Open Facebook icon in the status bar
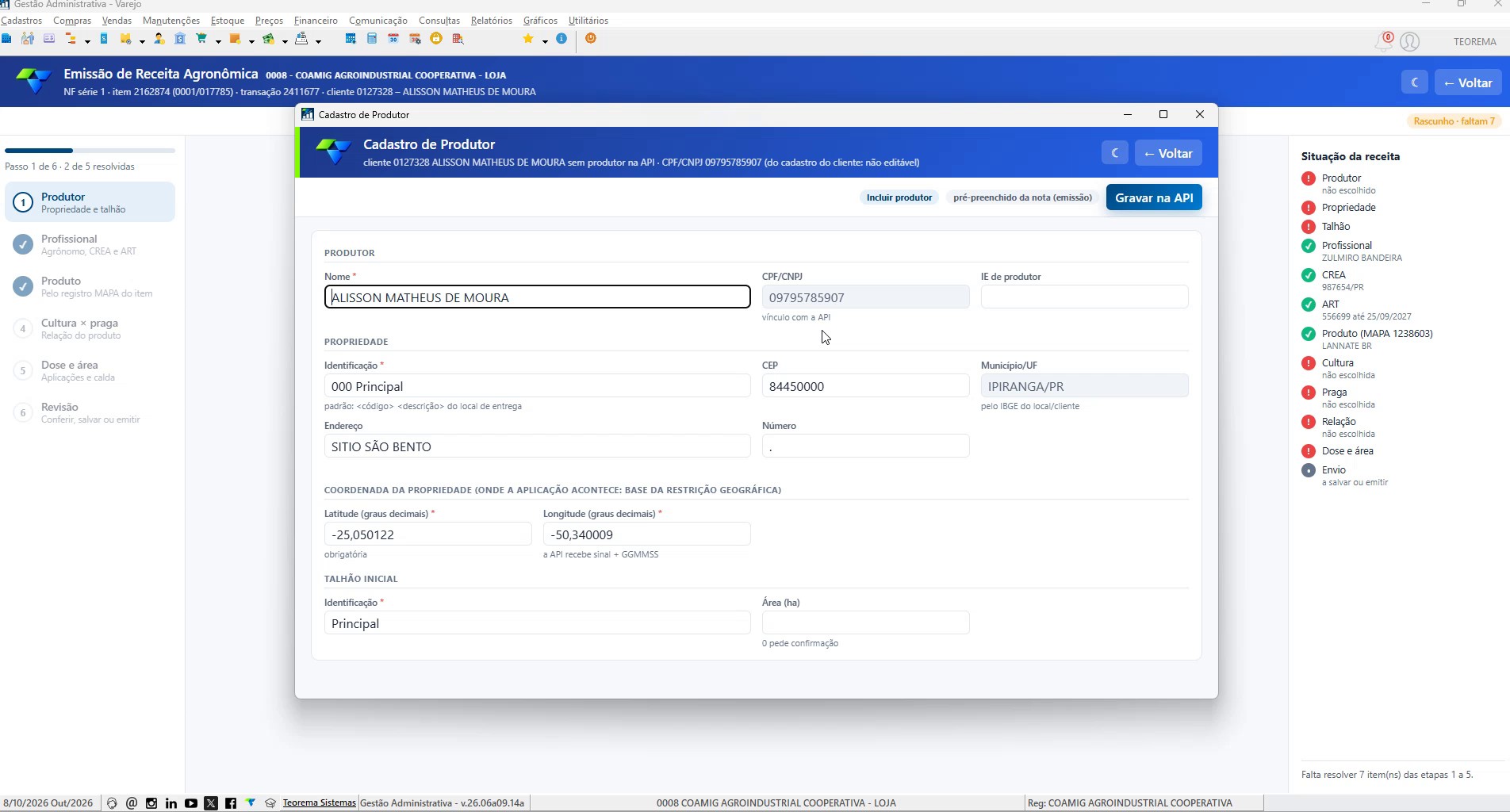Viewport: 1510px width, 812px height. coord(231,803)
